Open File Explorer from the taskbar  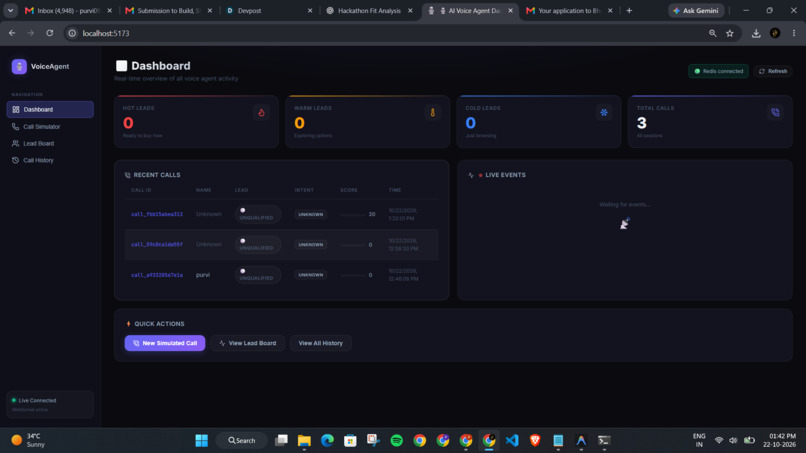coord(304,440)
